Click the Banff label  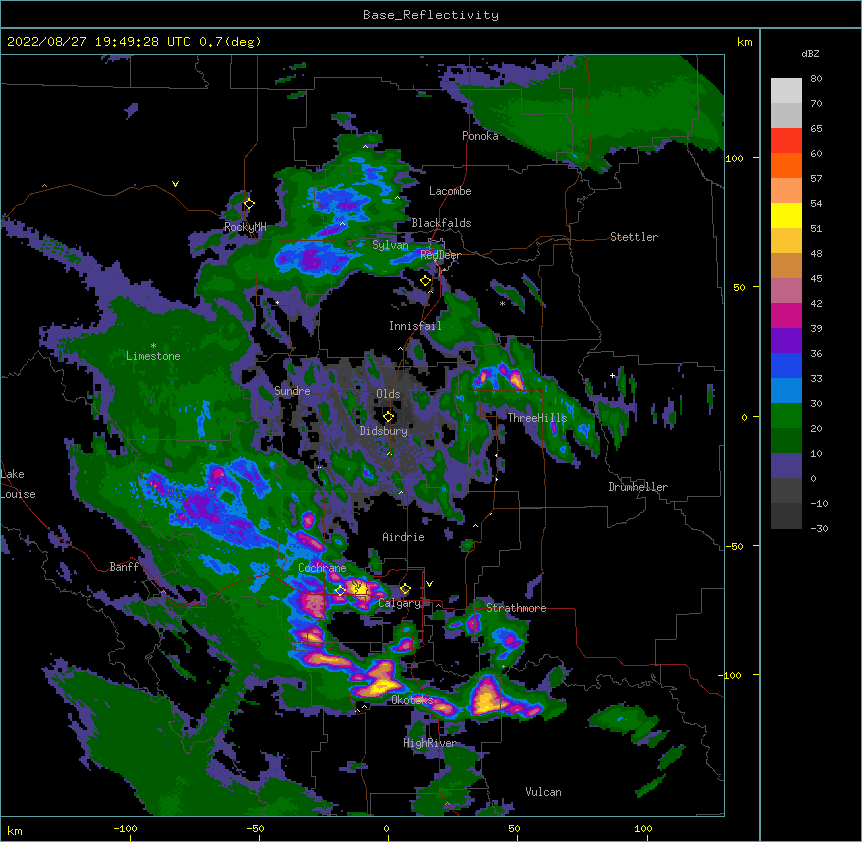point(124,567)
